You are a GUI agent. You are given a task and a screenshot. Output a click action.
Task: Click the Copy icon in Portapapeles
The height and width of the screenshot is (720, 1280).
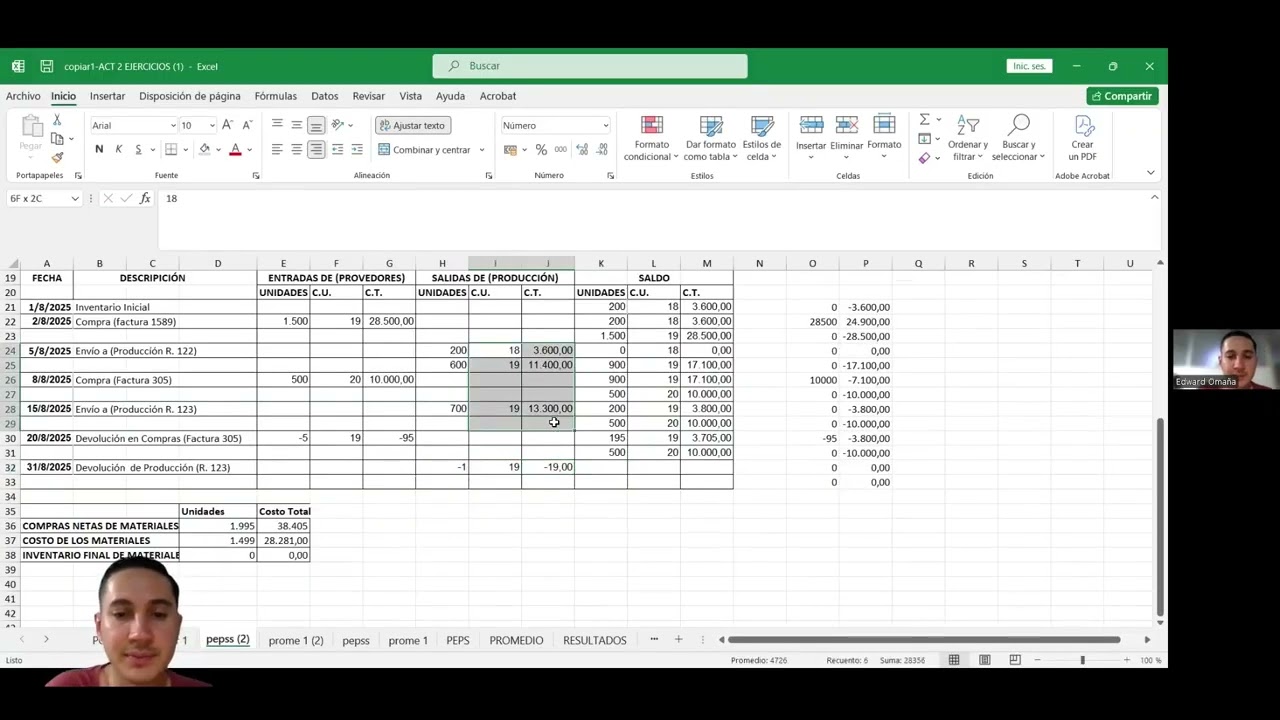(57, 139)
